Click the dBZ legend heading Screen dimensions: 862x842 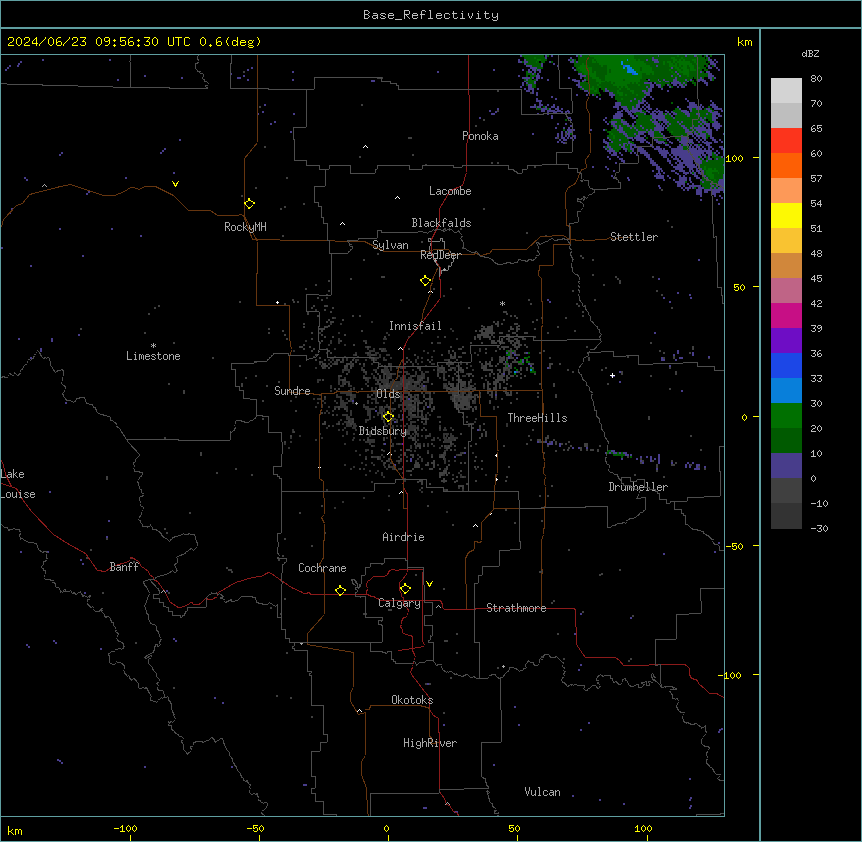coord(810,54)
